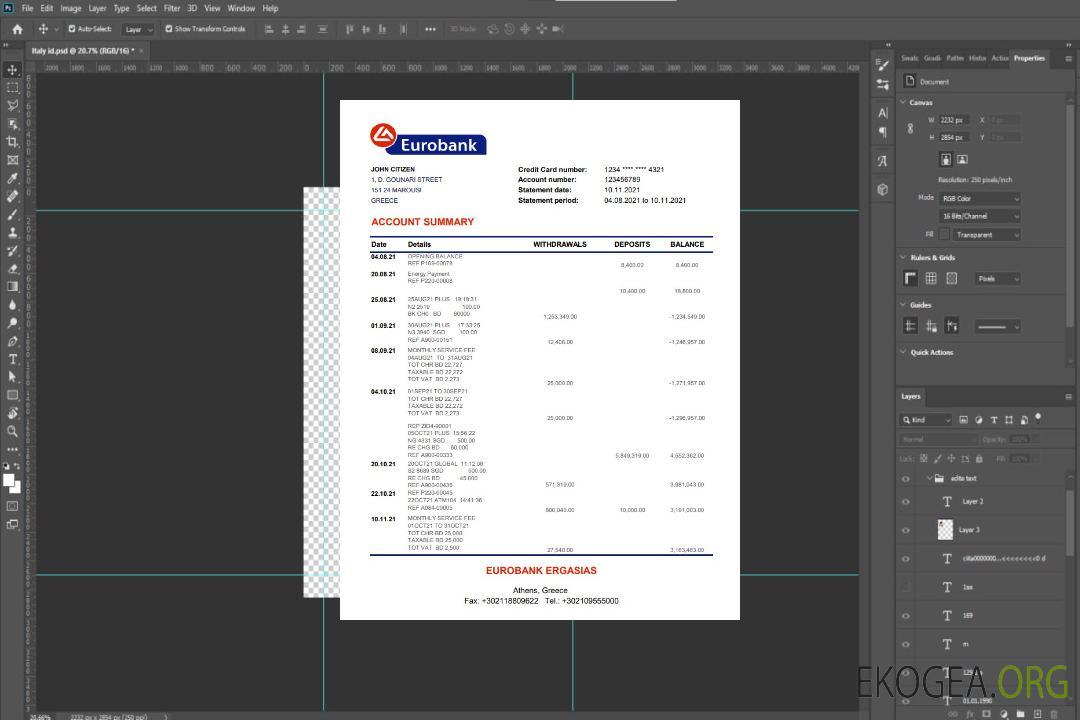Open the Window menu
Viewport: 1080px width, 720px height.
click(241, 8)
